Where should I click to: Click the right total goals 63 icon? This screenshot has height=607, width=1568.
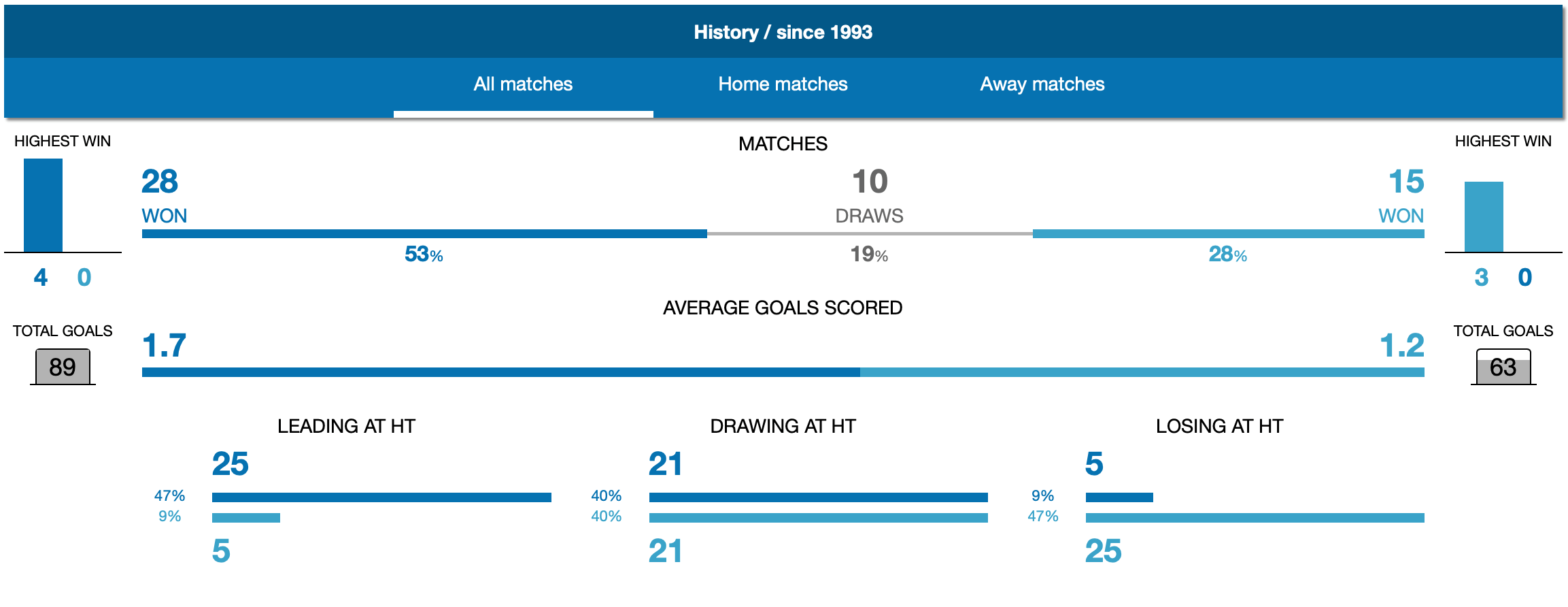point(1503,367)
